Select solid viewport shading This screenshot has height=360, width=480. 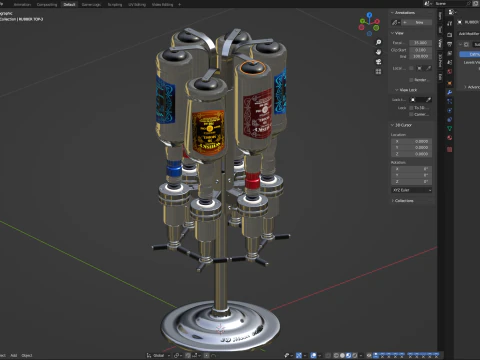pyautogui.click(x=342, y=355)
